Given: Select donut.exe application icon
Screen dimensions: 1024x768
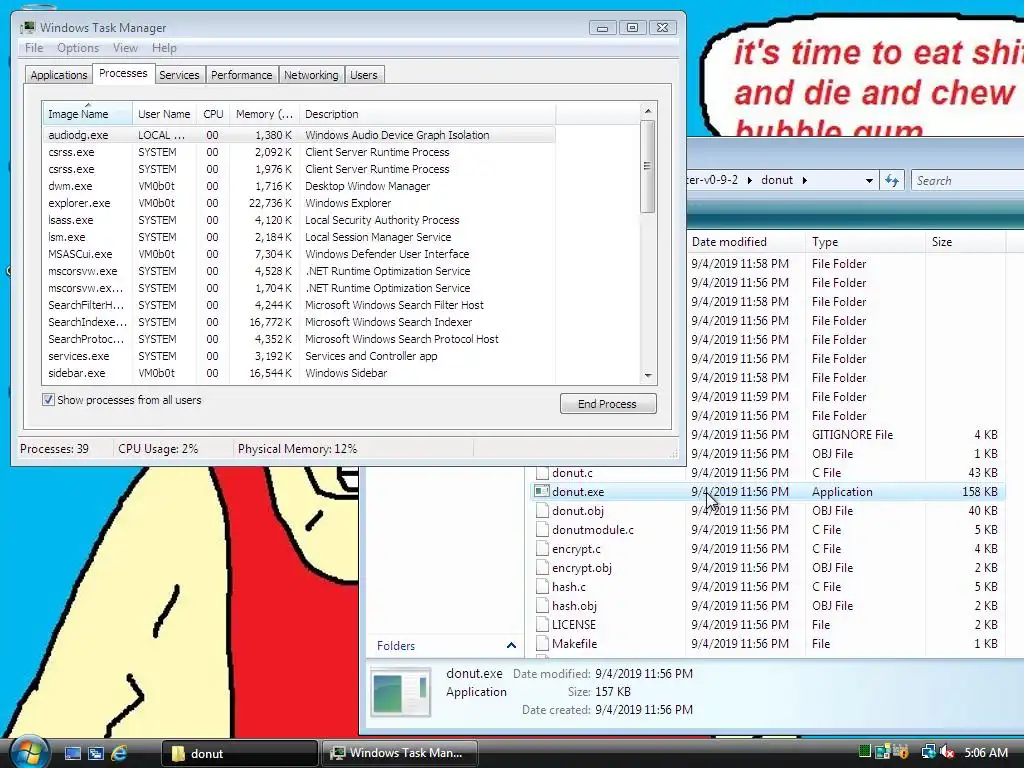Looking at the screenshot, I should click(541, 491).
